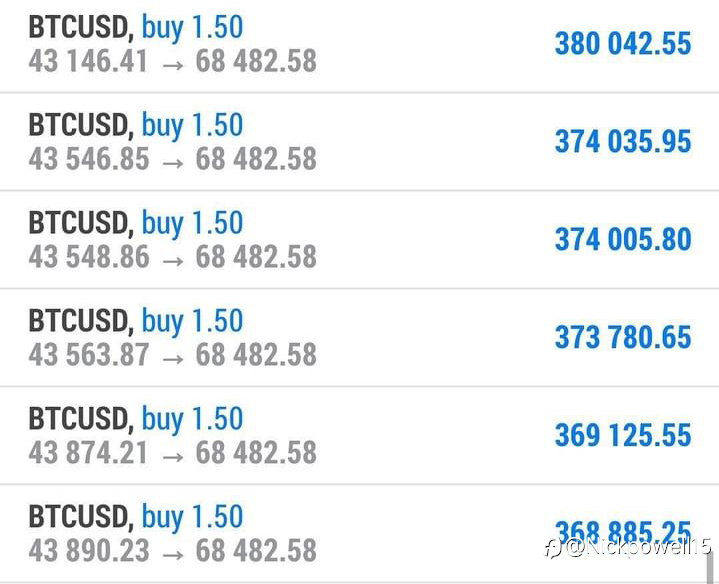Select the profit amount 369 125.55
The width and height of the screenshot is (719, 584).
click(623, 435)
